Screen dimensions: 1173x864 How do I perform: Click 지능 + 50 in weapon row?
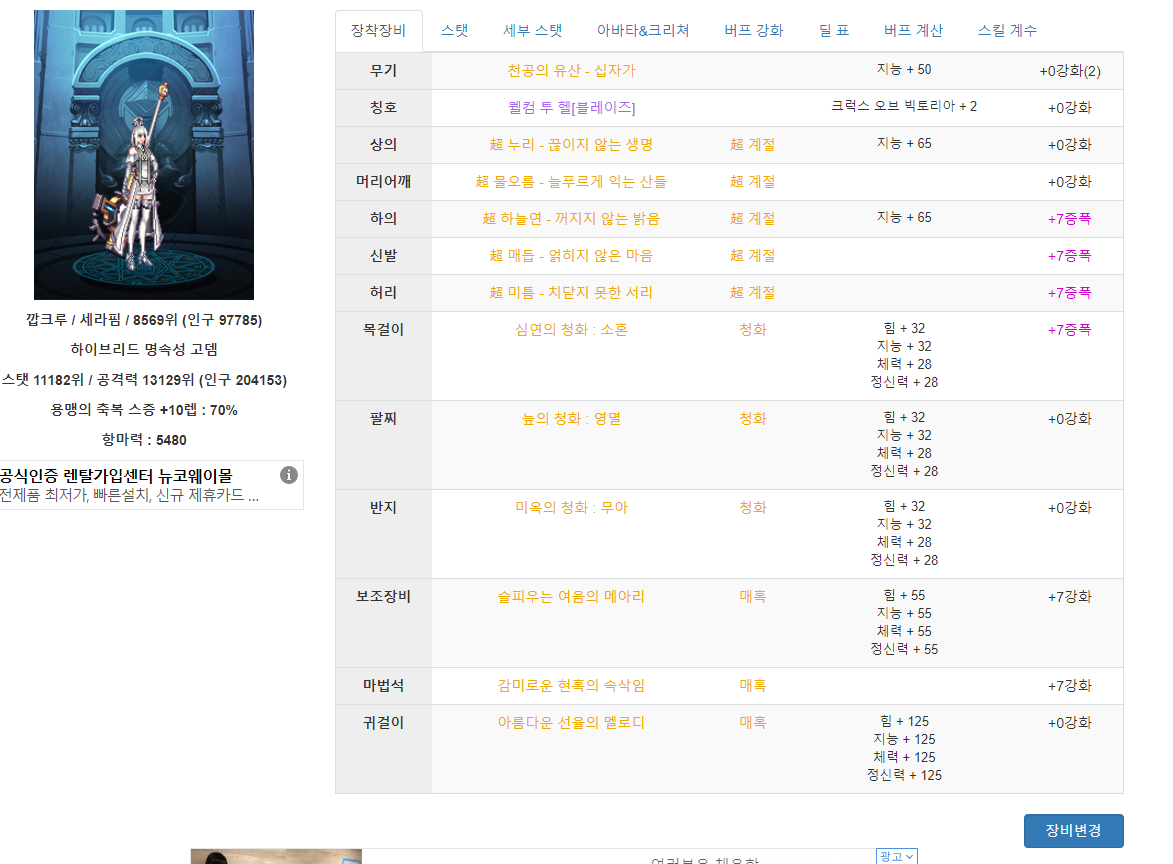click(904, 70)
